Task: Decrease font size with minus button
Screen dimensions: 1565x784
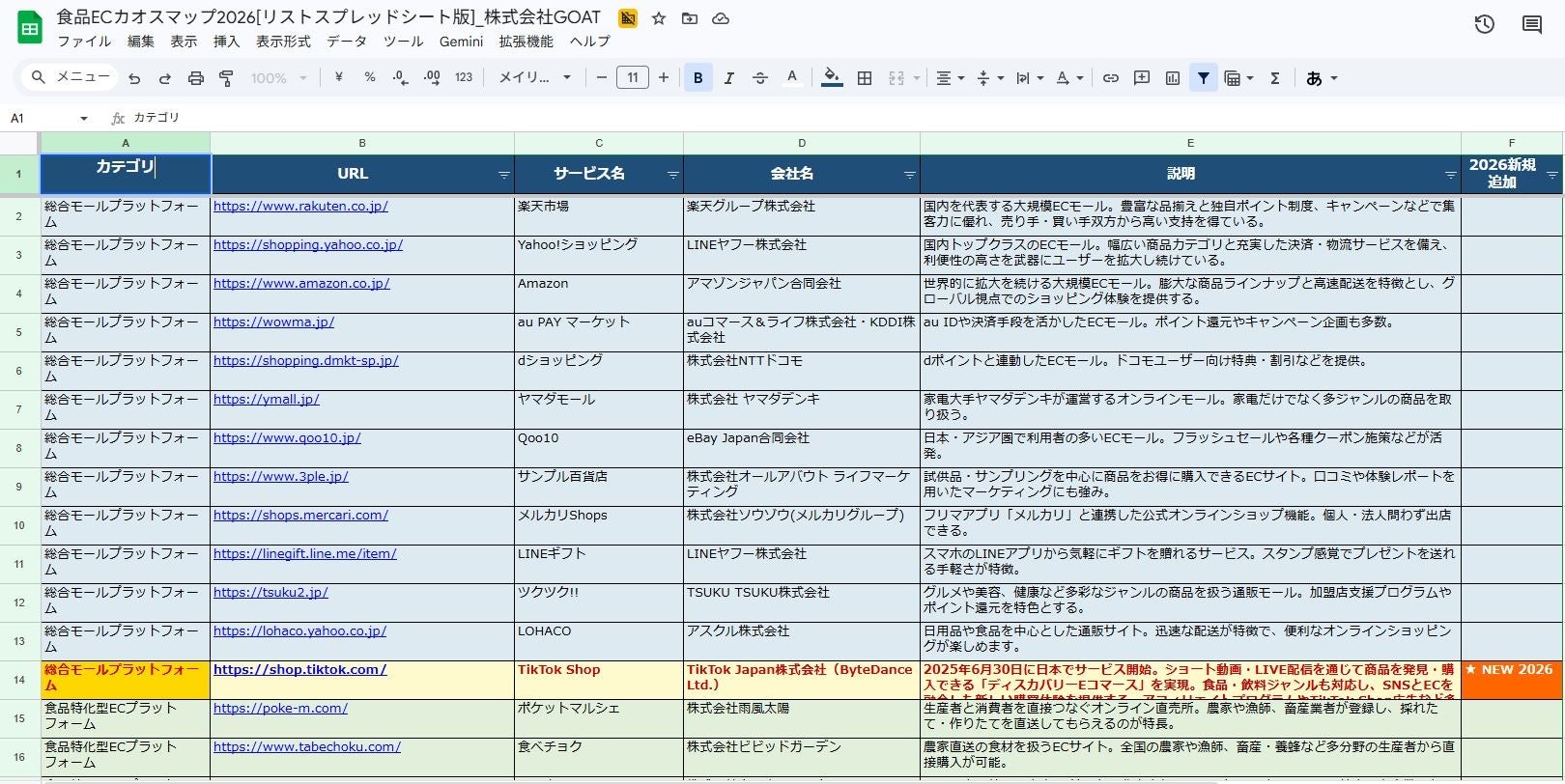Action: tap(602, 77)
